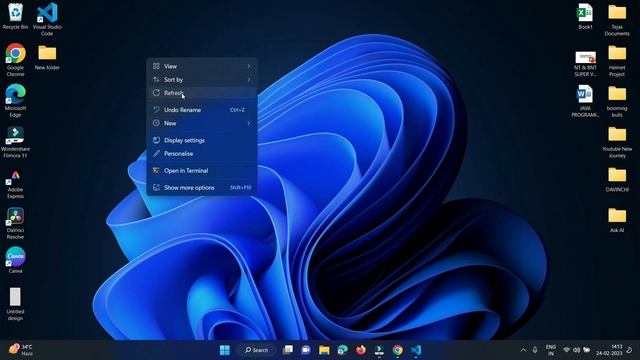Show hidden system tray icons

coord(523,350)
